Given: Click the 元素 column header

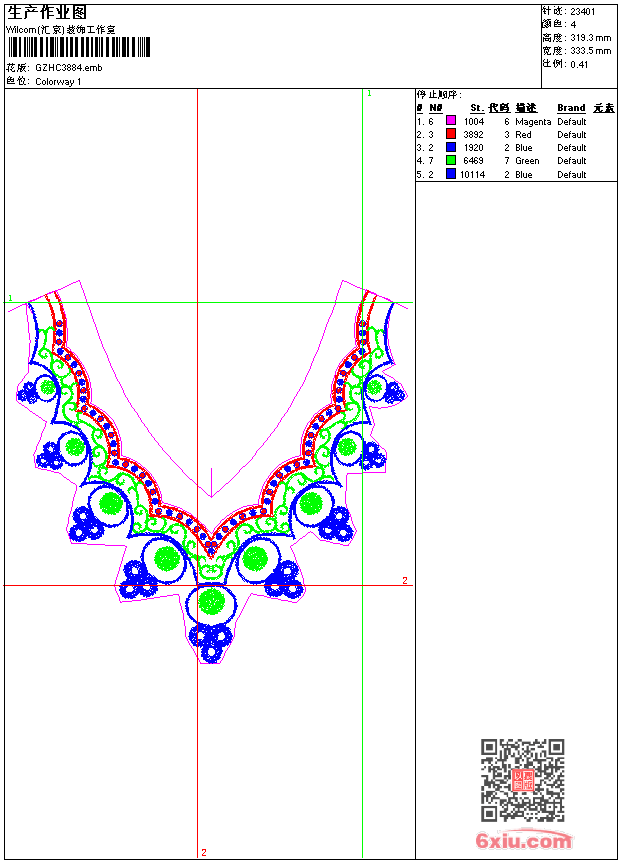Looking at the screenshot, I should coord(604,108).
